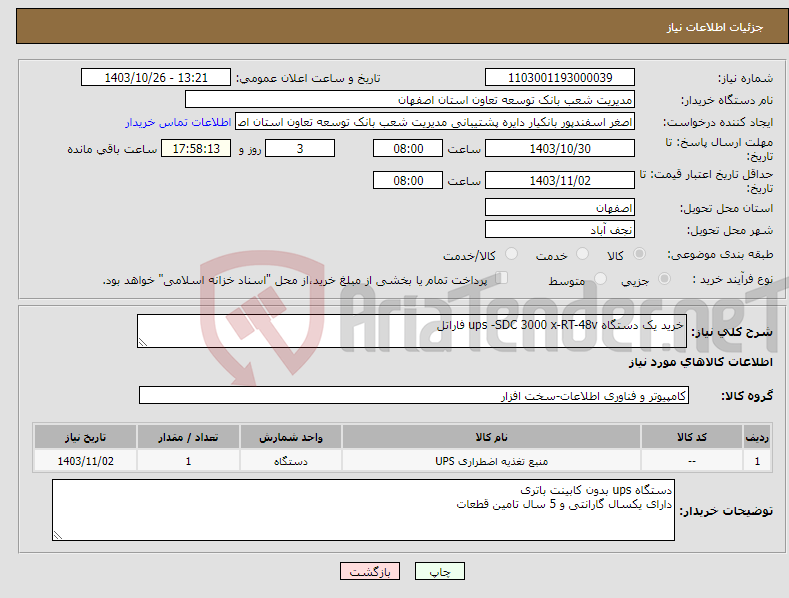Click the delivery city field نجف آباد
This screenshot has width=789, height=598.
[x=560, y=230]
